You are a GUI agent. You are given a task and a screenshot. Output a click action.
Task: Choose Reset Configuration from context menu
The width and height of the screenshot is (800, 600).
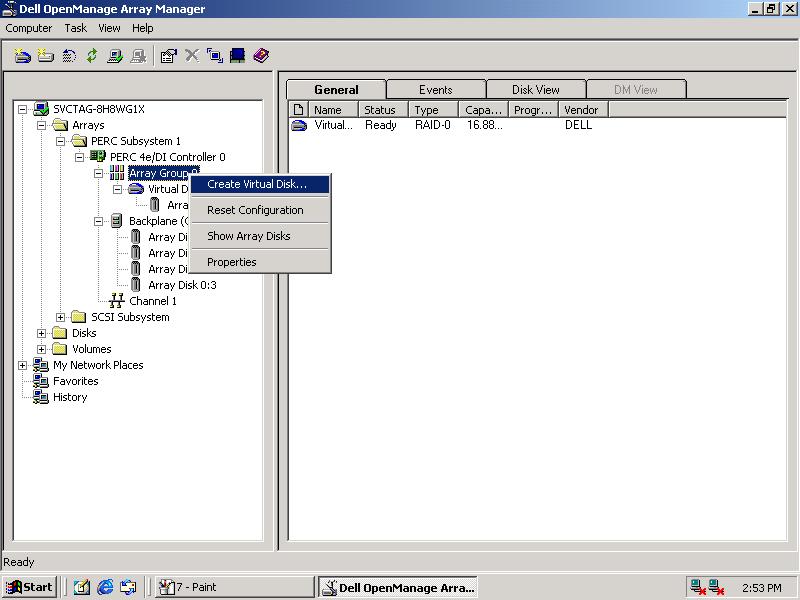pos(260,210)
